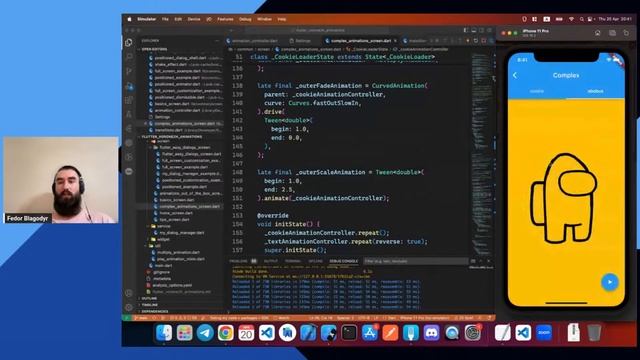Toggle secondary sidebar layout icon in title bar
This screenshot has width=640, height=360.
point(481,30)
